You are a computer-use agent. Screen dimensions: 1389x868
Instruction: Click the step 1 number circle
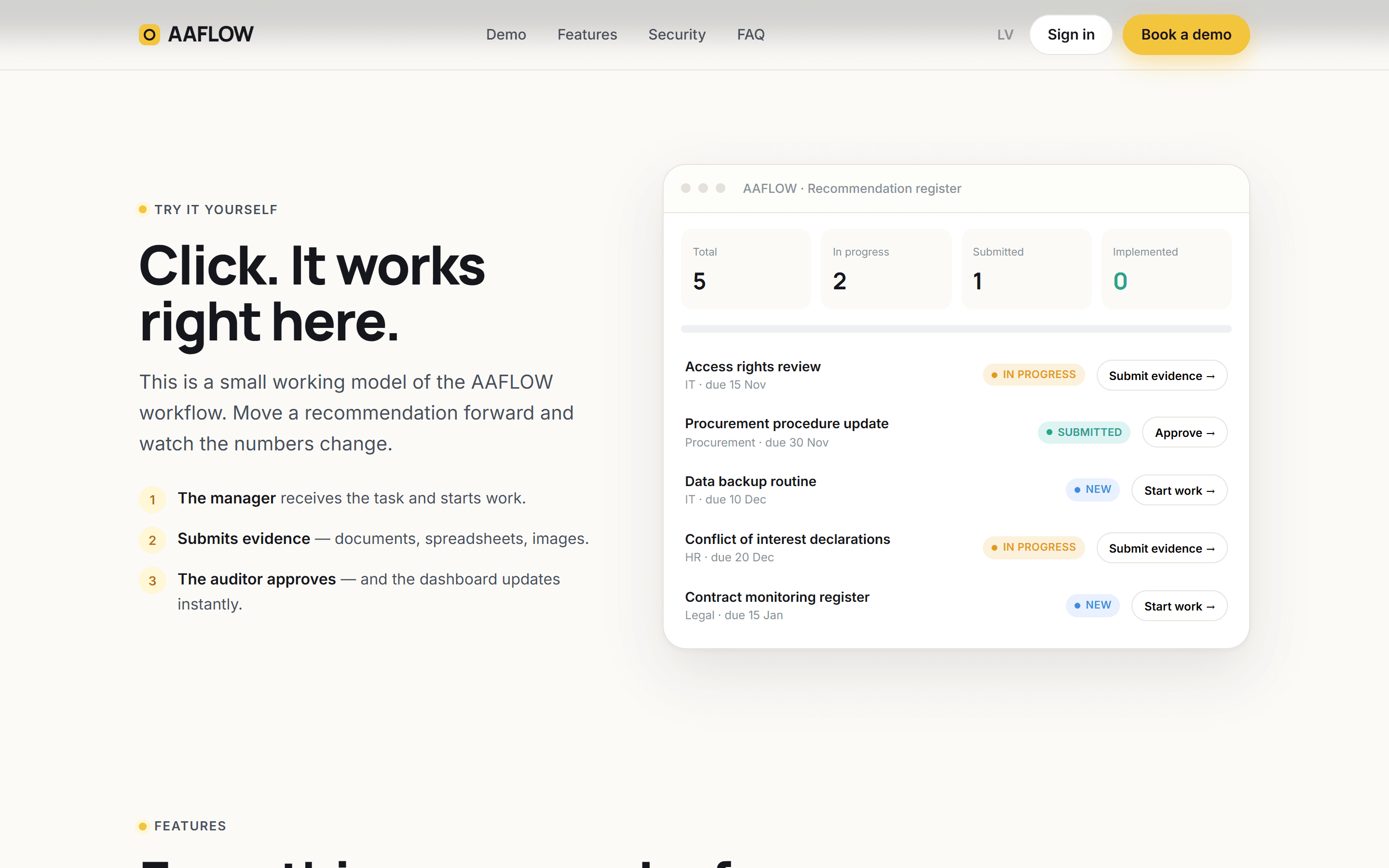[153, 500]
